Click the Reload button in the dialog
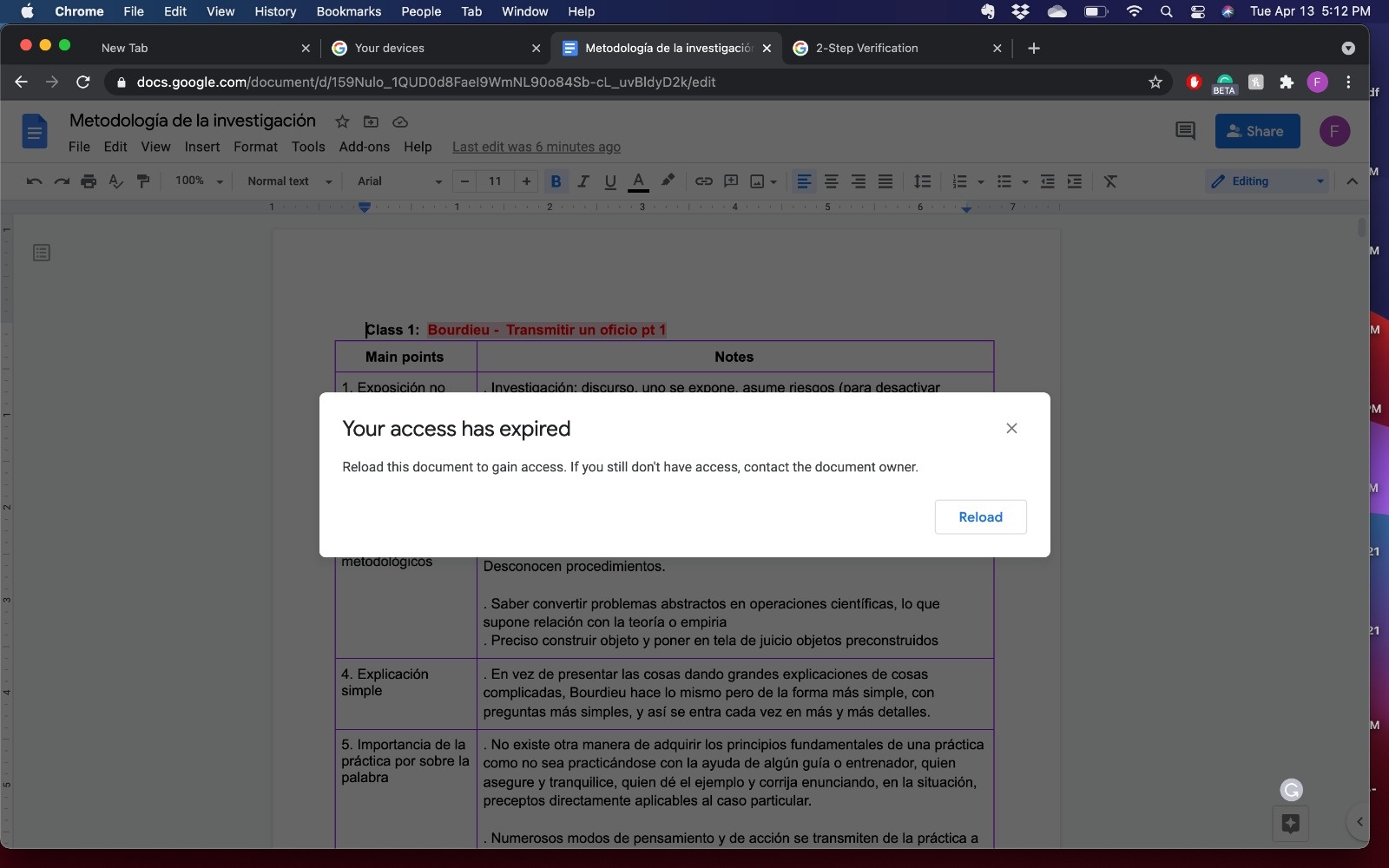 (x=981, y=516)
